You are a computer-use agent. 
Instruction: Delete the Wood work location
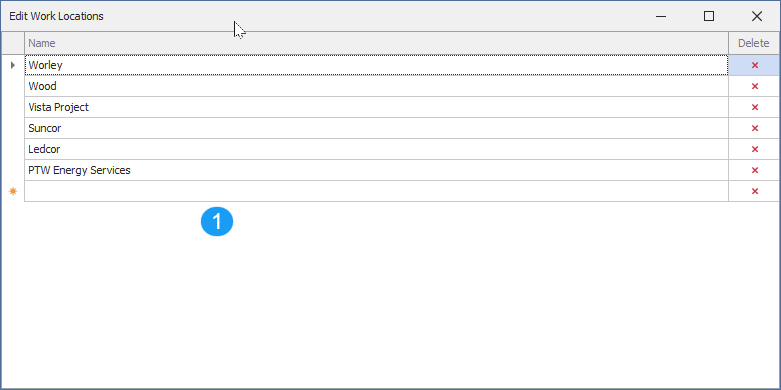coord(754,86)
